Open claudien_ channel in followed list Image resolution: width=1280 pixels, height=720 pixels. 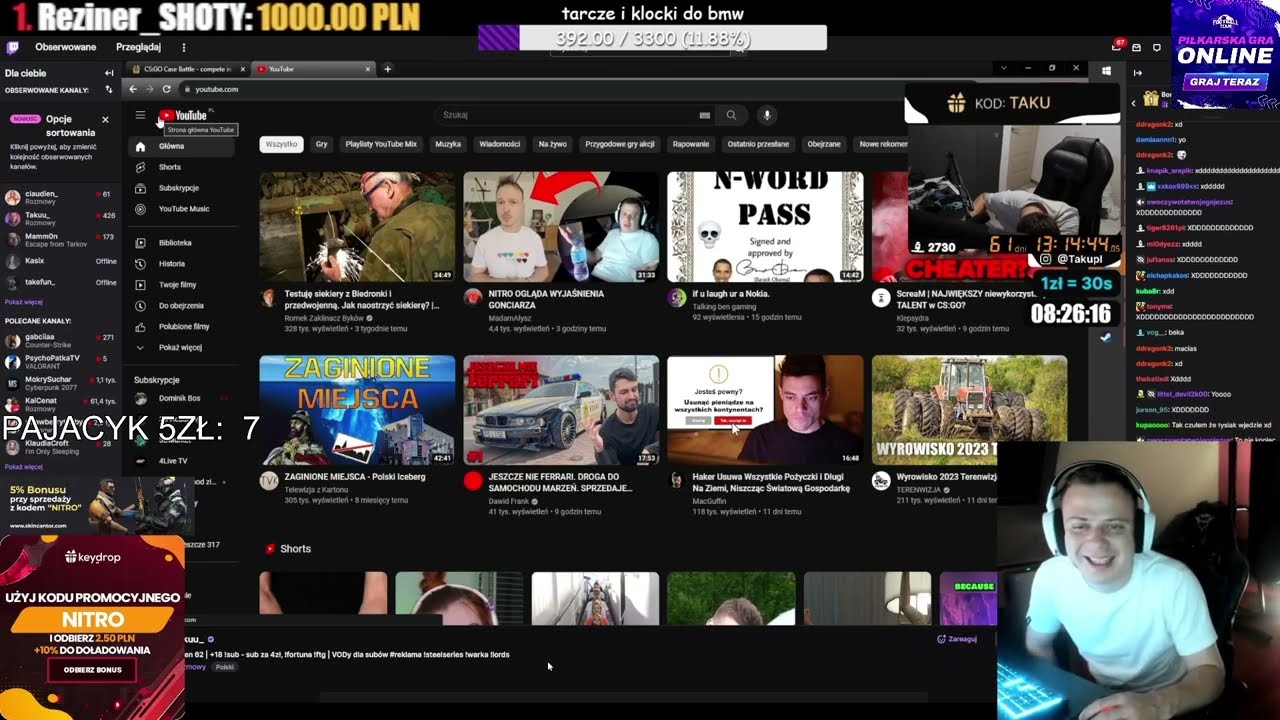60,197
